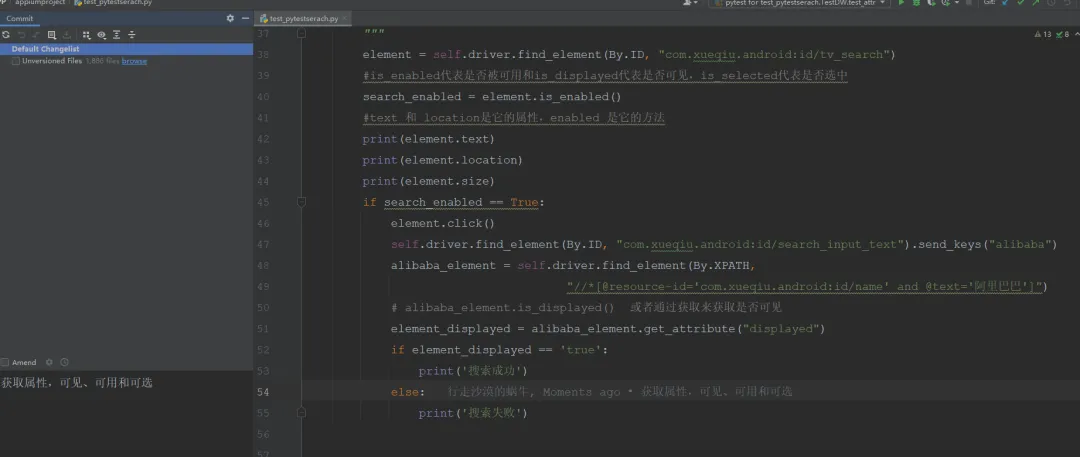The width and height of the screenshot is (1080, 457).
Task: Click the browse link for unversioned files
Action: tap(134, 61)
